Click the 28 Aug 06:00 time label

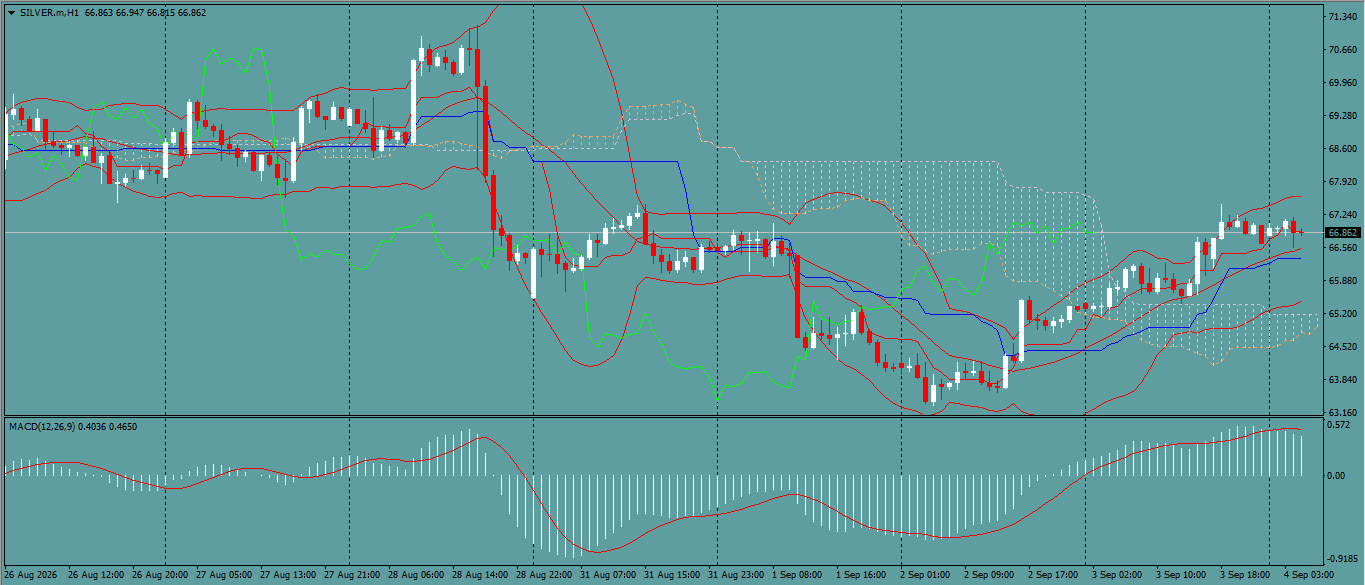416,576
